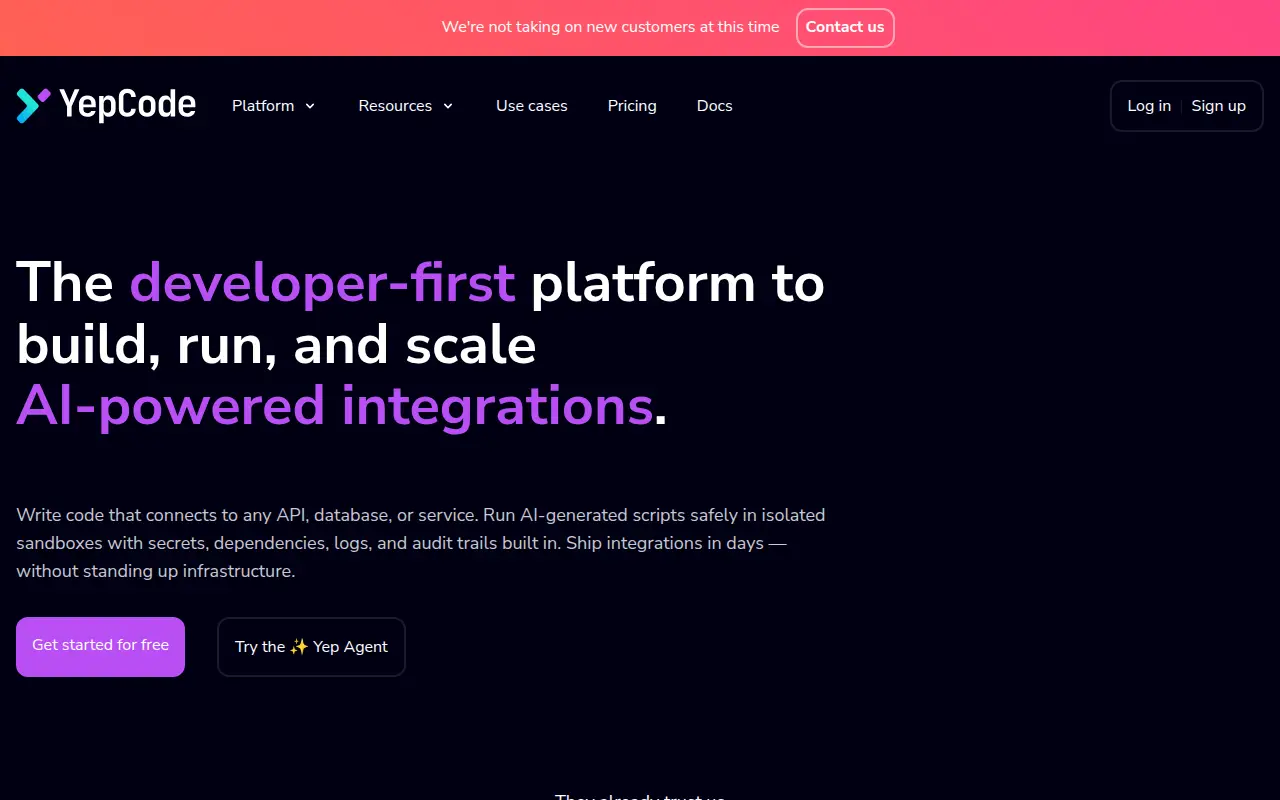Click the 'AI-powered integrations' headline text
Image resolution: width=1280 pixels, height=800 pixels.
click(x=335, y=406)
